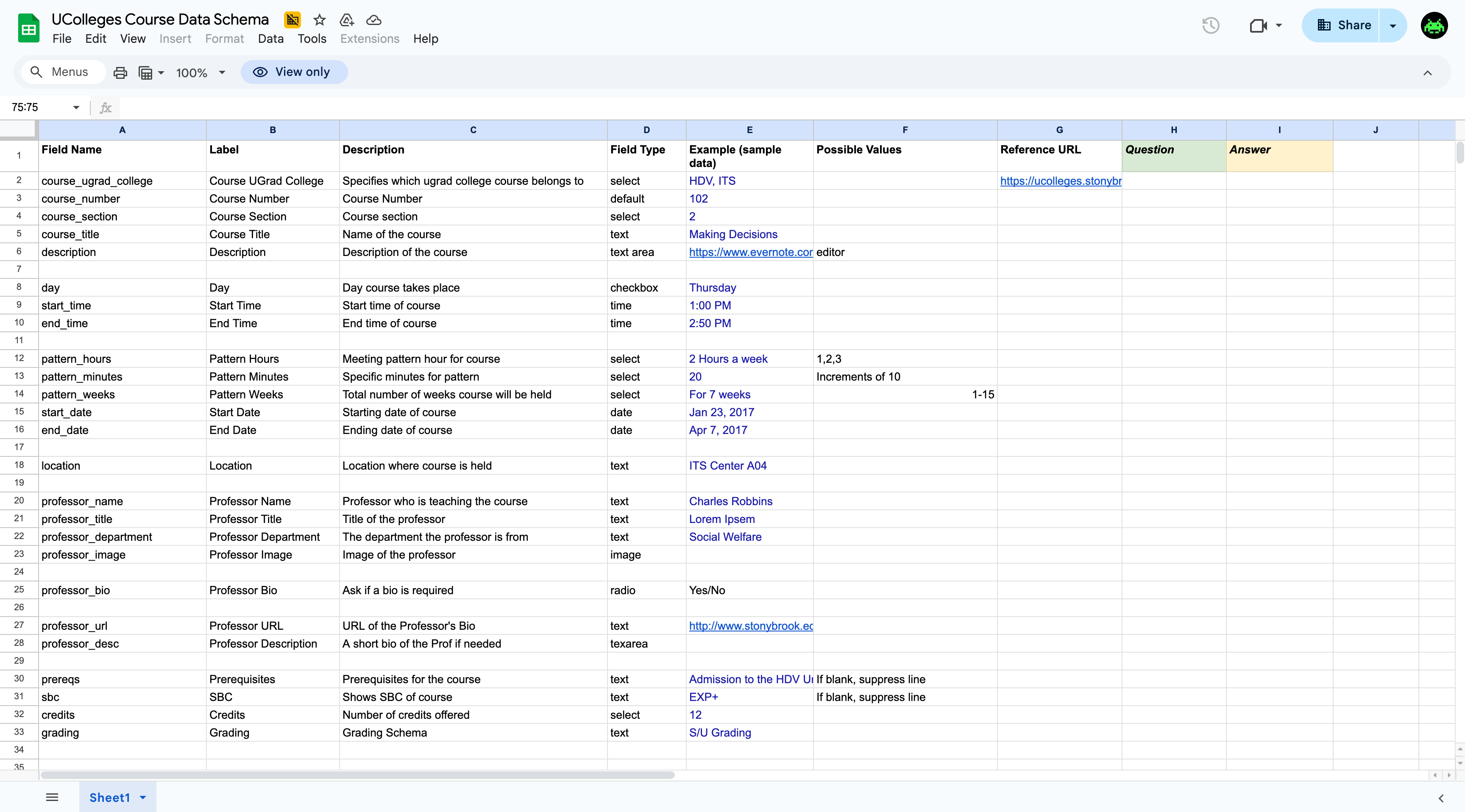Select column A header

point(122,130)
